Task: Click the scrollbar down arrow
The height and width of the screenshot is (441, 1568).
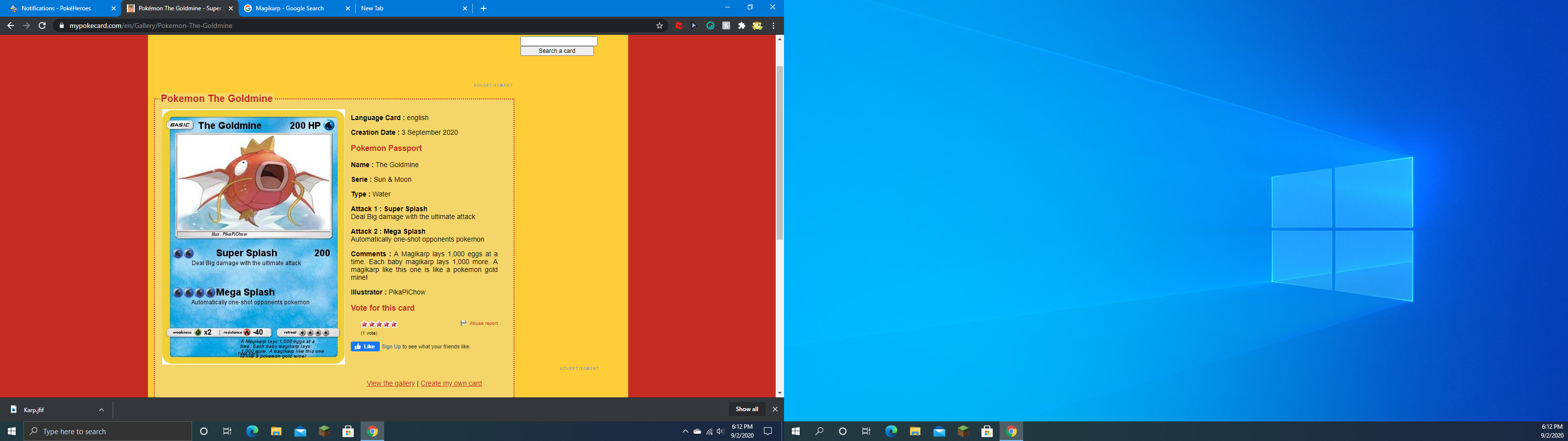Action: [x=779, y=393]
